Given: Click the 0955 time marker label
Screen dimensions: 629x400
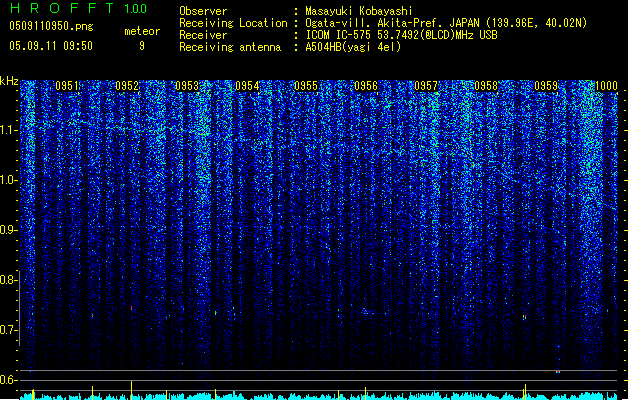Looking at the screenshot, I should [x=306, y=86].
